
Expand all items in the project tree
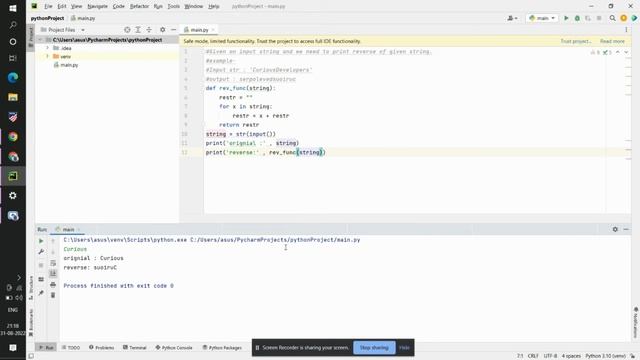[138, 30]
